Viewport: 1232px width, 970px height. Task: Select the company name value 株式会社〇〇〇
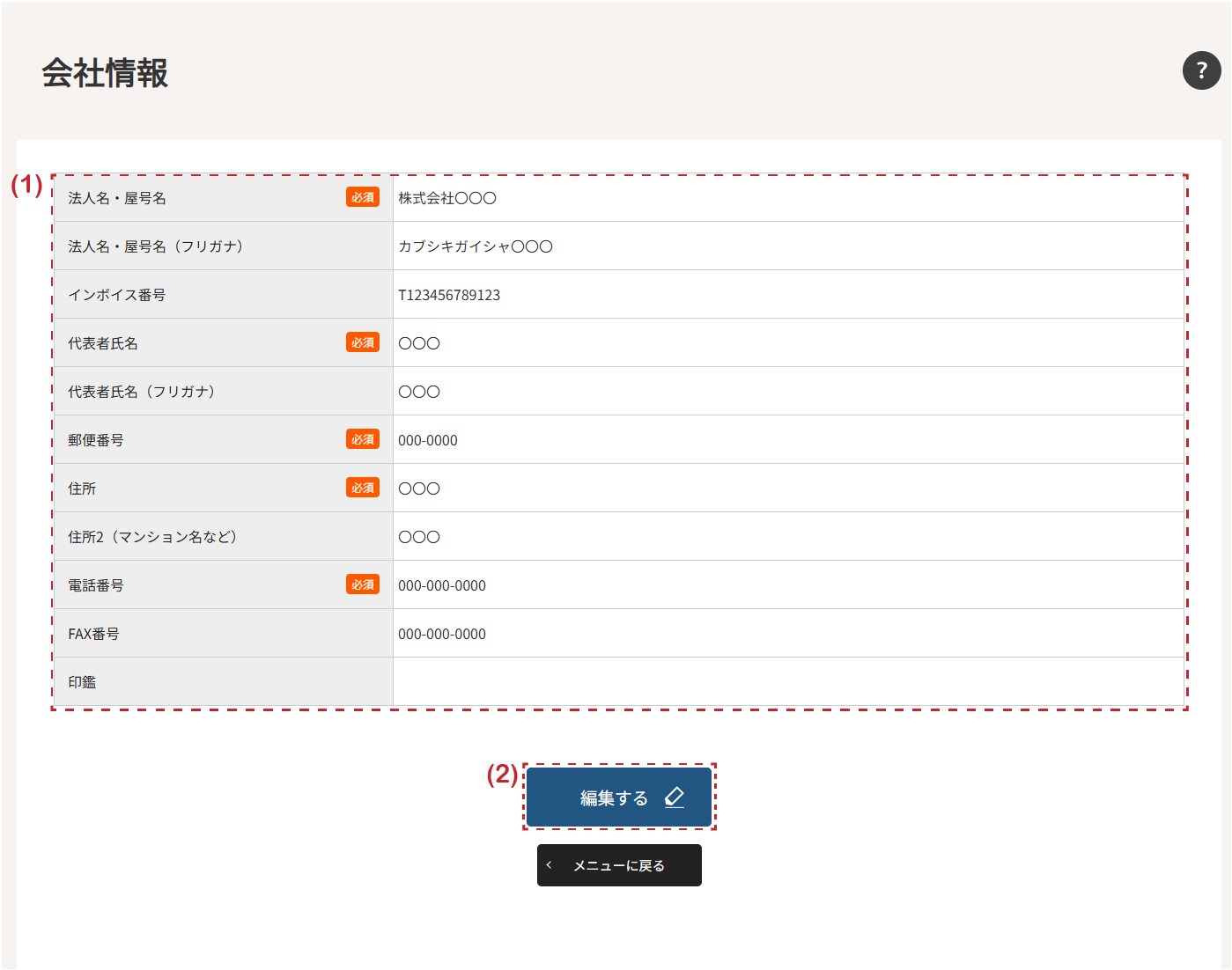tap(447, 198)
